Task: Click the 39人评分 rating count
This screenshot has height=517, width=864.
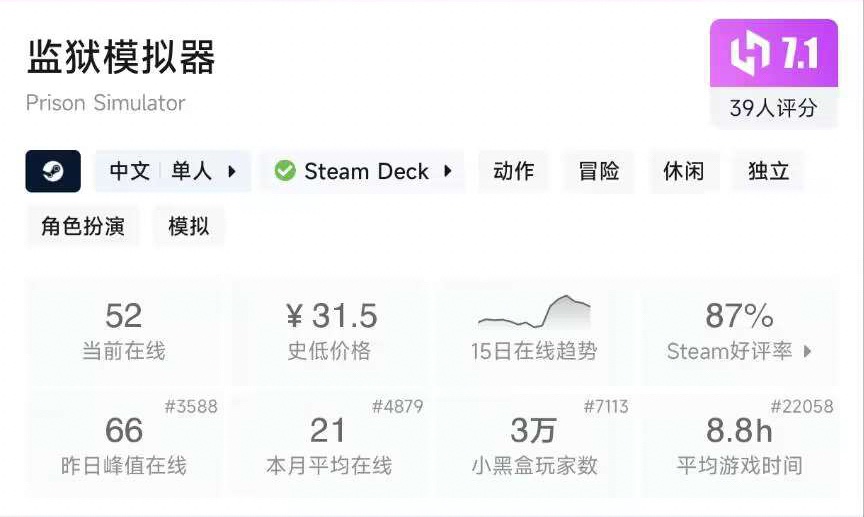Action: click(x=773, y=108)
